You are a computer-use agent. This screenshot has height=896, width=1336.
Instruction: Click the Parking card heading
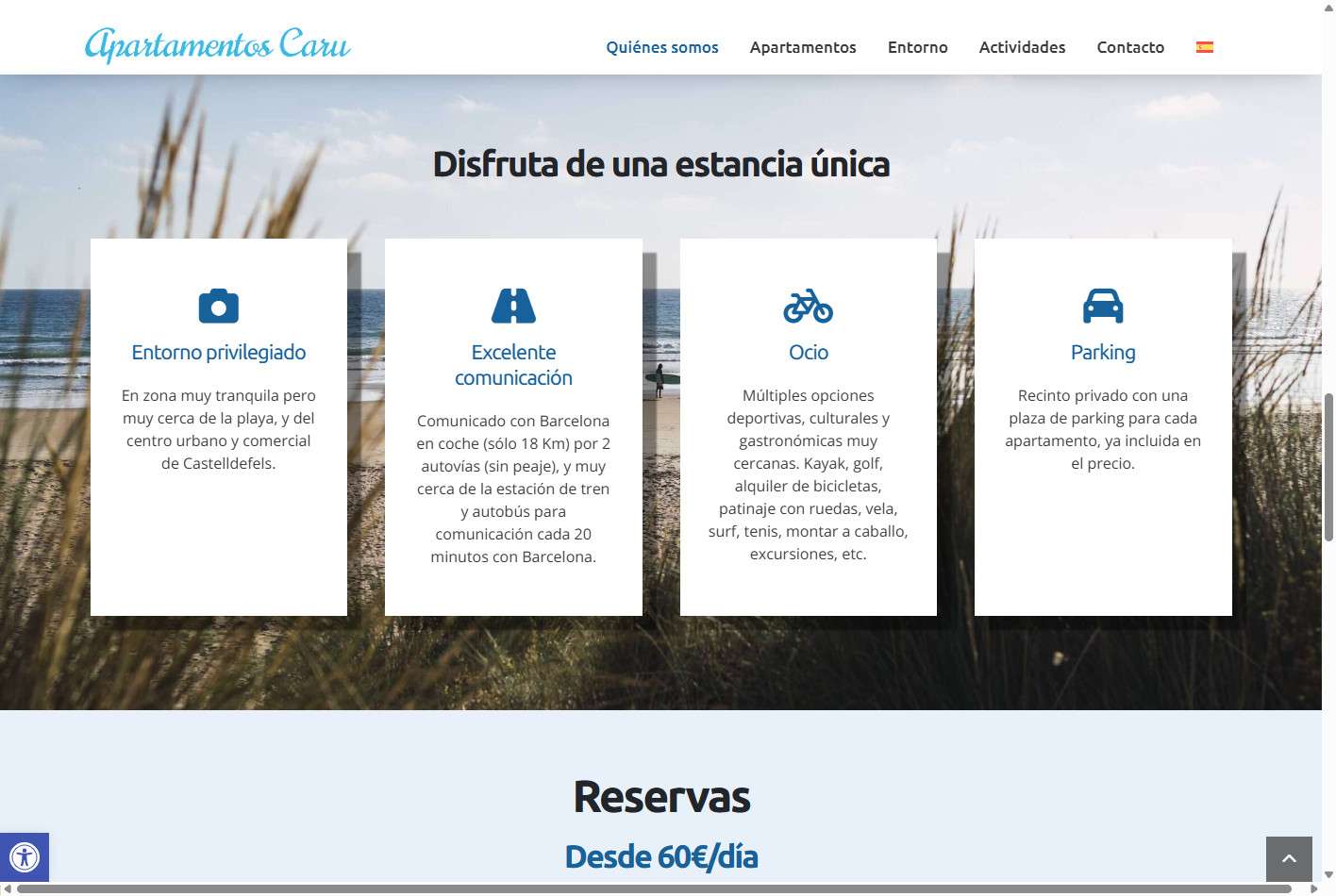(x=1102, y=353)
